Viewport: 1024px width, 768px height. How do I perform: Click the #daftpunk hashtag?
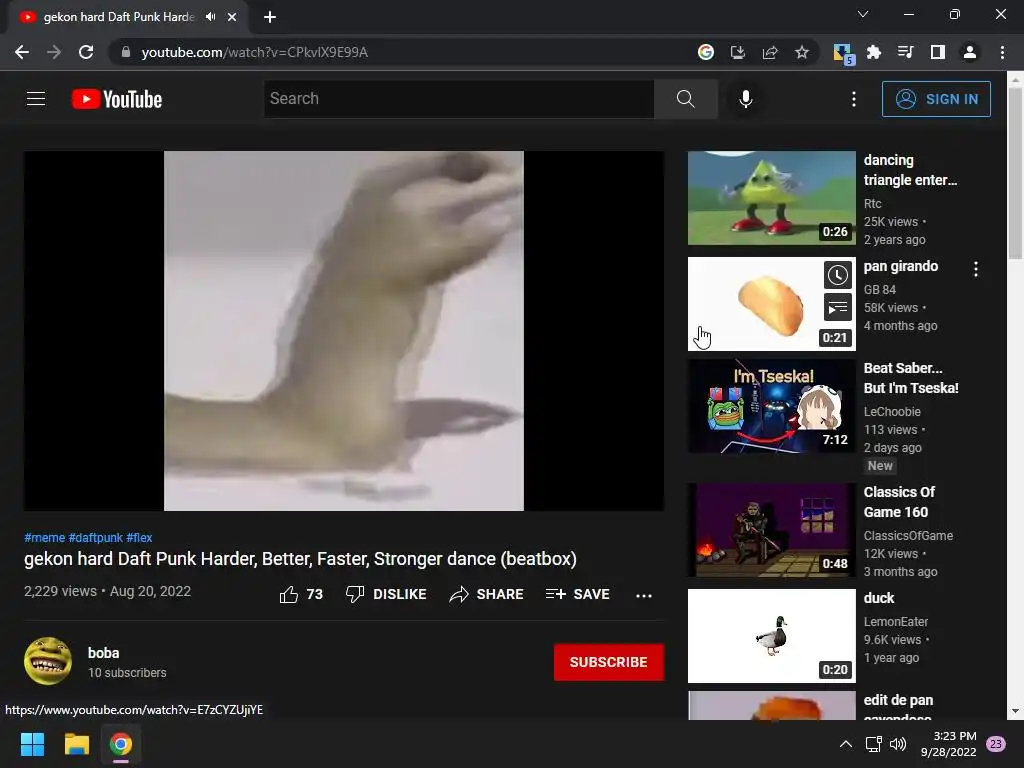95,537
